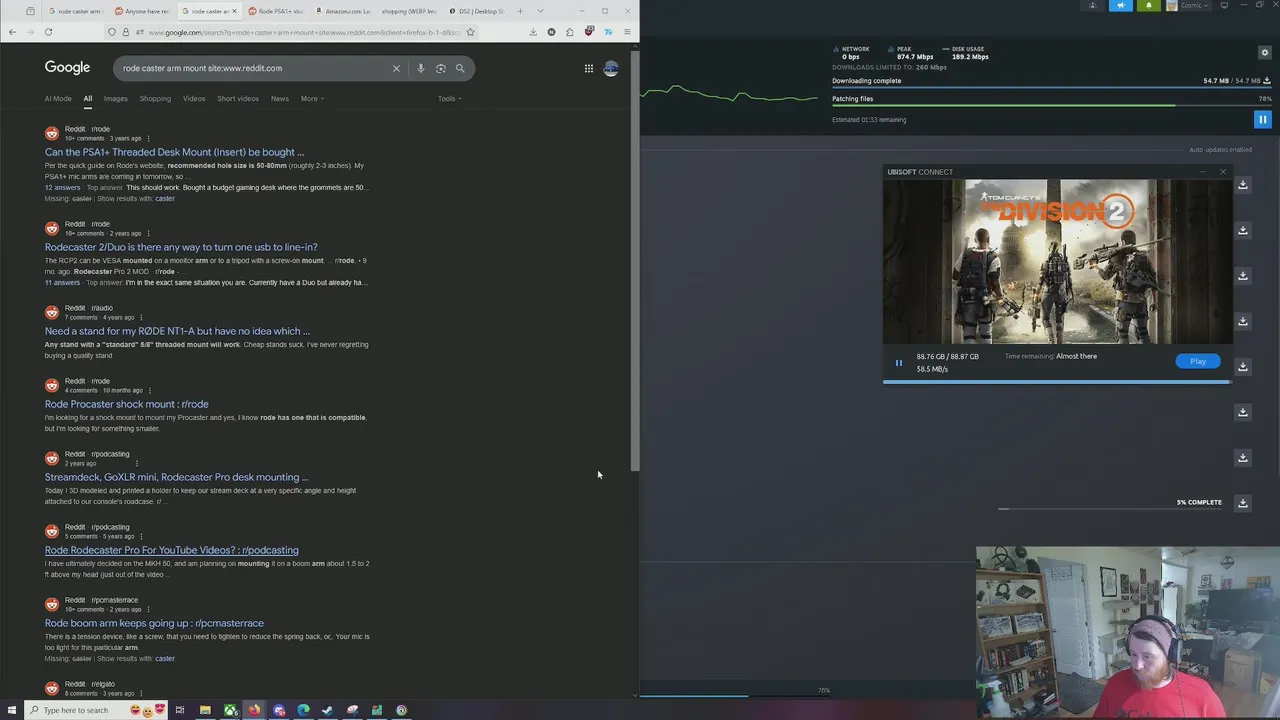Image resolution: width=1280 pixels, height=720 pixels.
Task: Open the Xbox app from taskbar
Action: coord(230,710)
